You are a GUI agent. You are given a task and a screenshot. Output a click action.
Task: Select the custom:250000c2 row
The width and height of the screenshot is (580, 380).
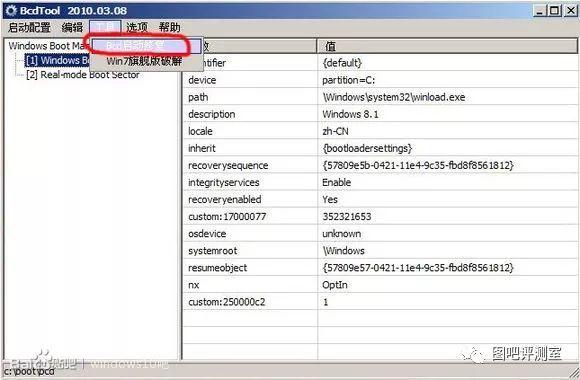point(381,302)
